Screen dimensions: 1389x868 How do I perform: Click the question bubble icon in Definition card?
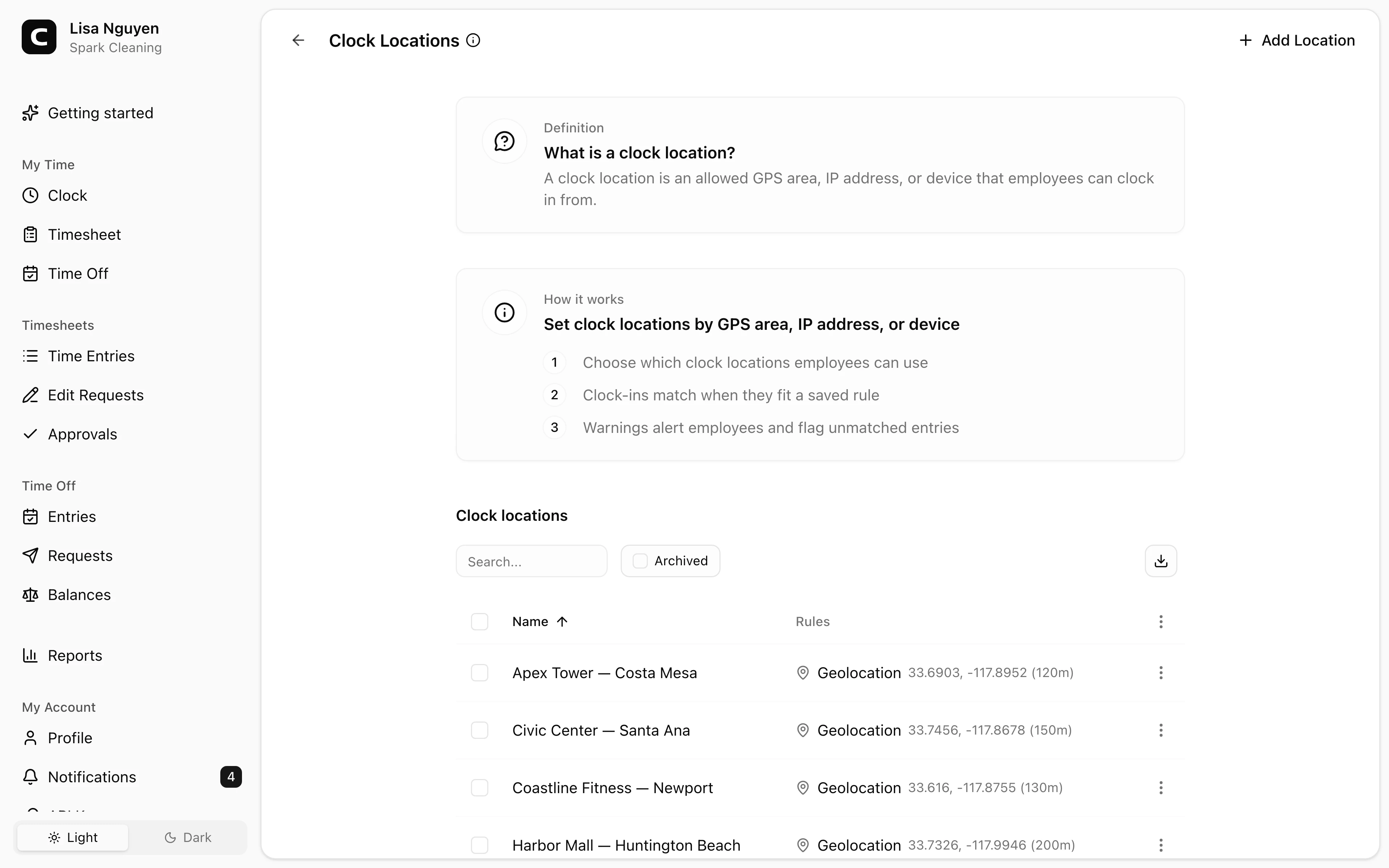coord(505,141)
